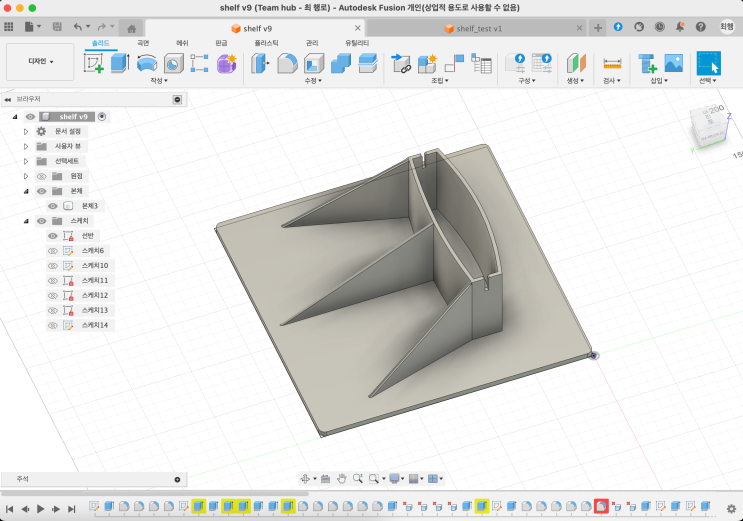Open the 조립 menu label
Viewport: 743px width, 521px height.
(x=440, y=81)
